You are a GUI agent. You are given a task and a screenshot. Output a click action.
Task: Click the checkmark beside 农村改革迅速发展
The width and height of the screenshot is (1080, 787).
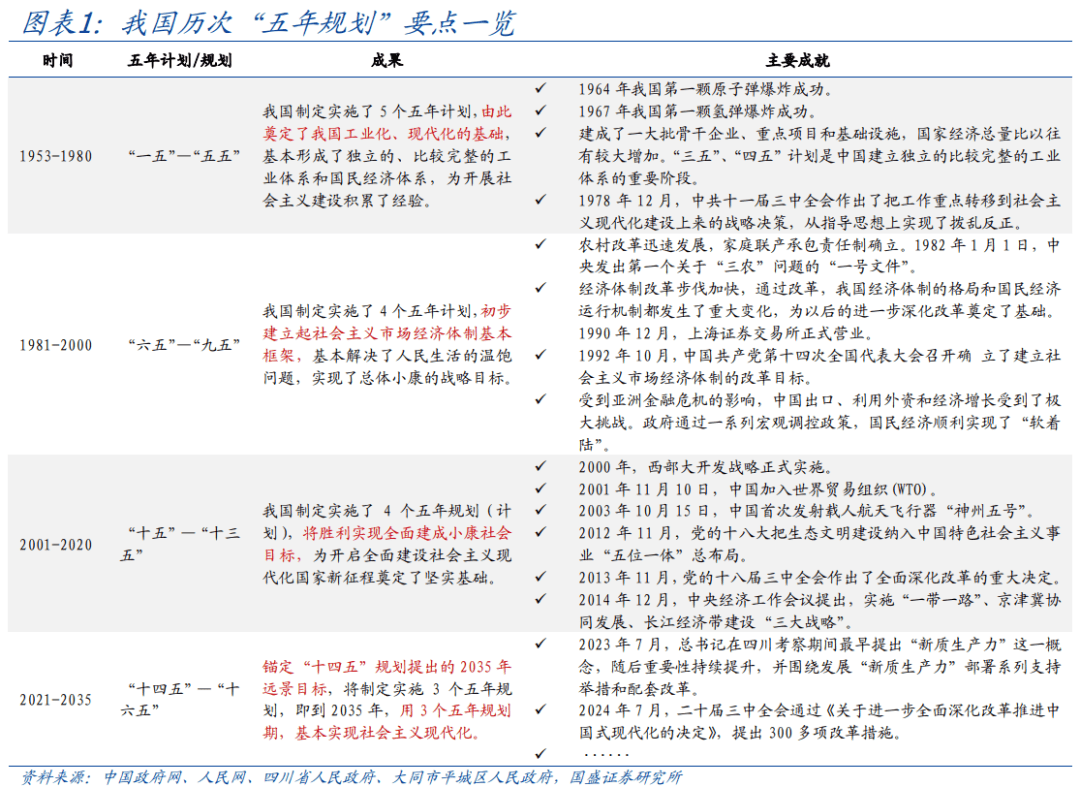540,244
